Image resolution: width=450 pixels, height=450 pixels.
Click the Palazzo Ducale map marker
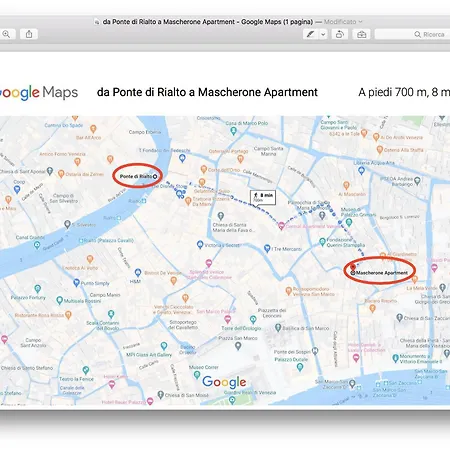pos(300,367)
